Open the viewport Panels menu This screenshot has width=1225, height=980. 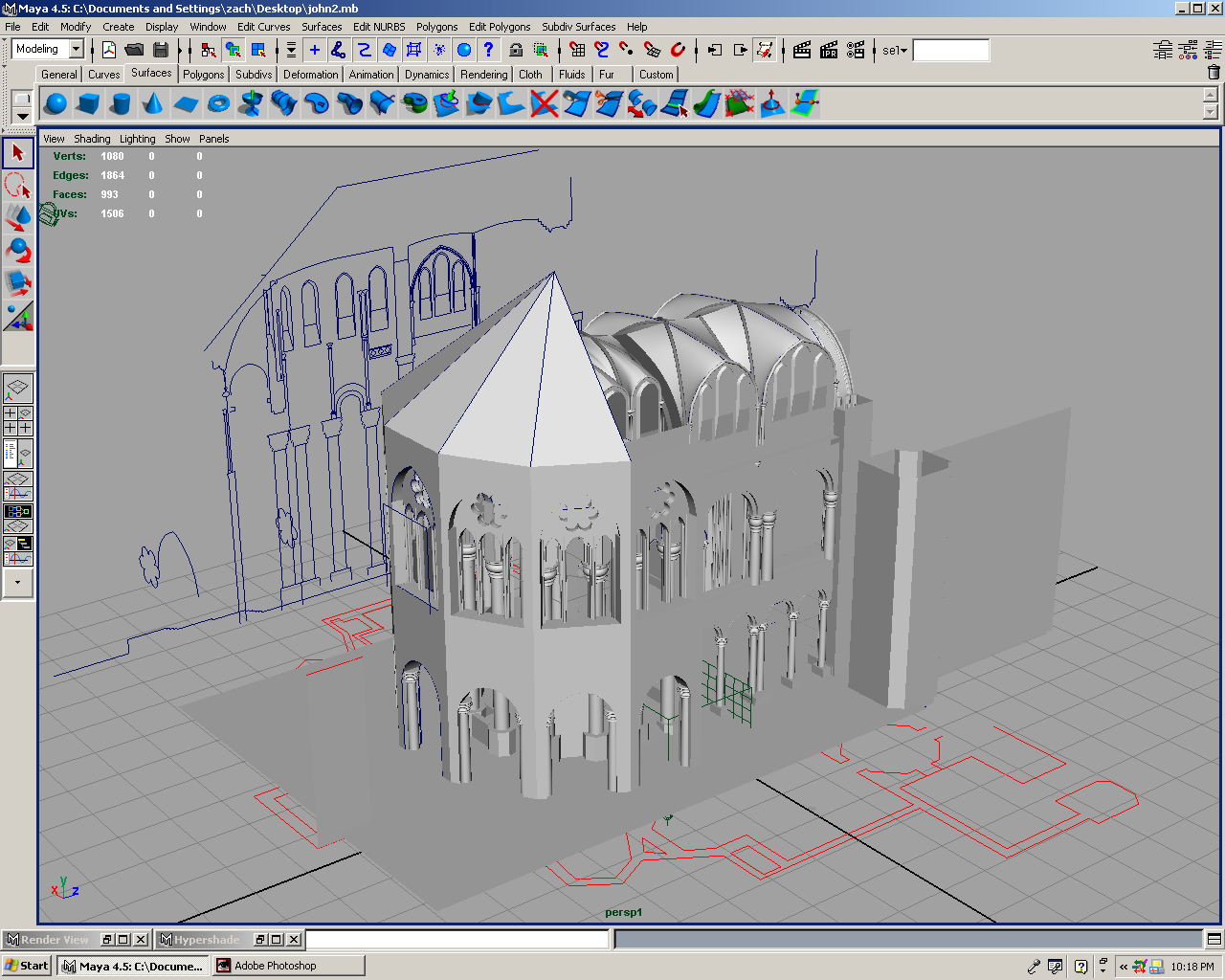click(x=214, y=139)
